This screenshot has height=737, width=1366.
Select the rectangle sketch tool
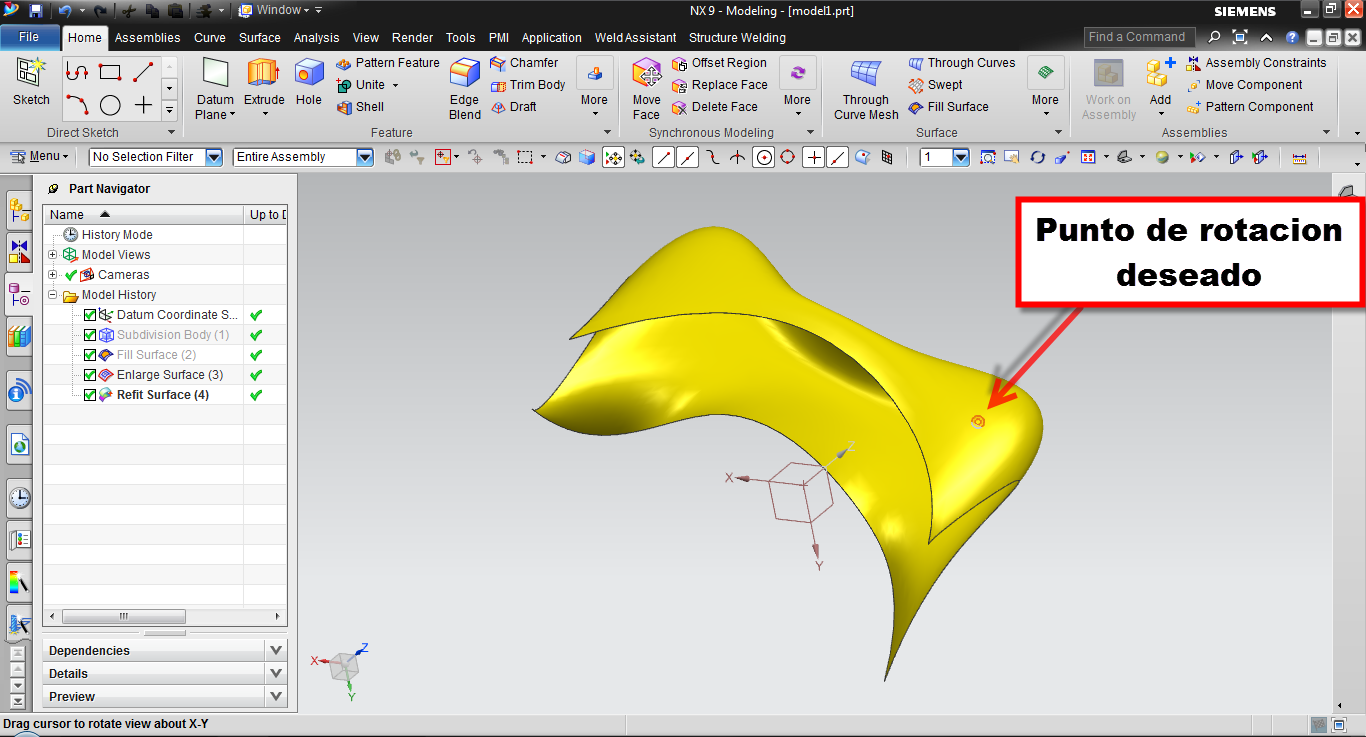pos(110,72)
